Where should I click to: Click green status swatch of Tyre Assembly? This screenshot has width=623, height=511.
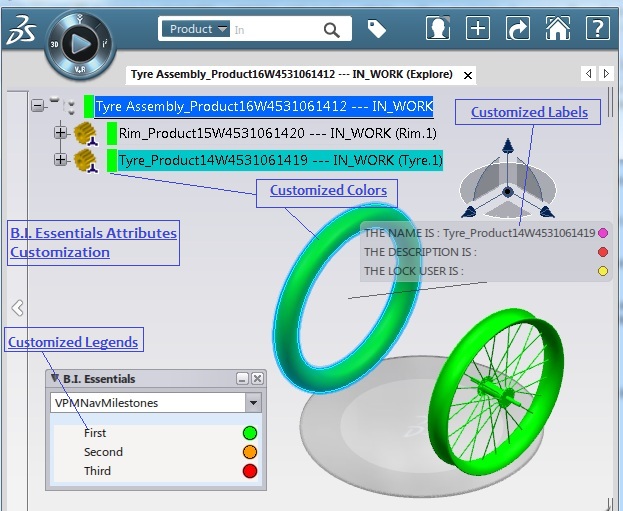click(x=89, y=106)
